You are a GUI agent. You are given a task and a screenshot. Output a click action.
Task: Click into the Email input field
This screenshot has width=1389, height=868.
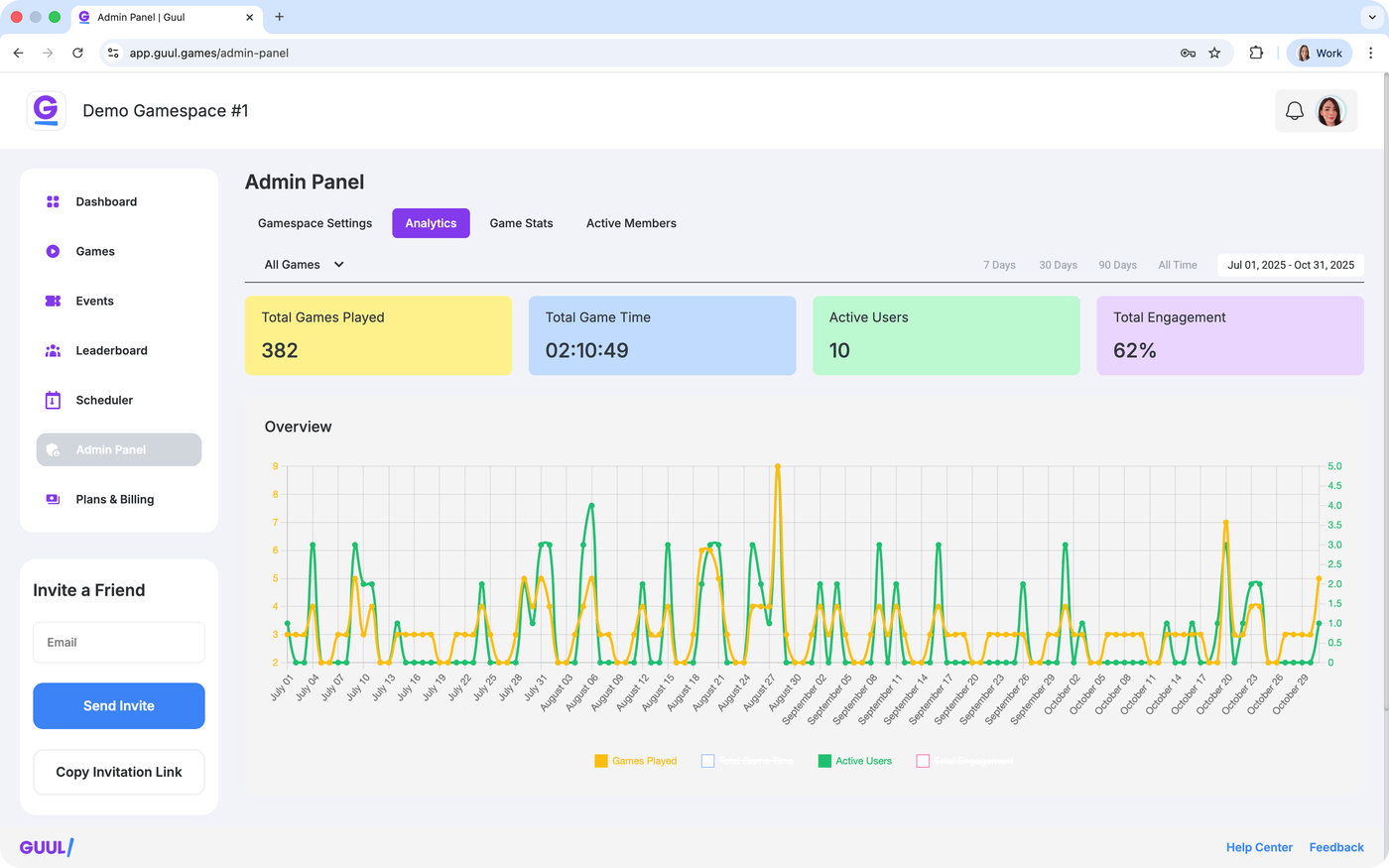pyautogui.click(x=119, y=643)
